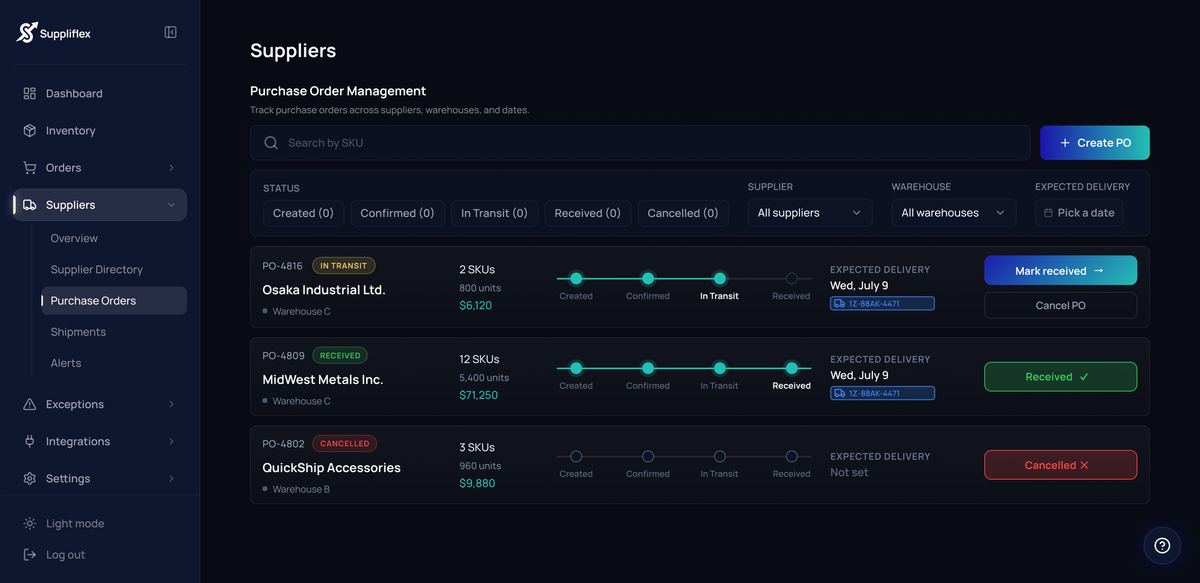The image size is (1200, 583).
Task: Click the Osaka Industrial Ltd. supplier name
Action: (x=324, y=290)
